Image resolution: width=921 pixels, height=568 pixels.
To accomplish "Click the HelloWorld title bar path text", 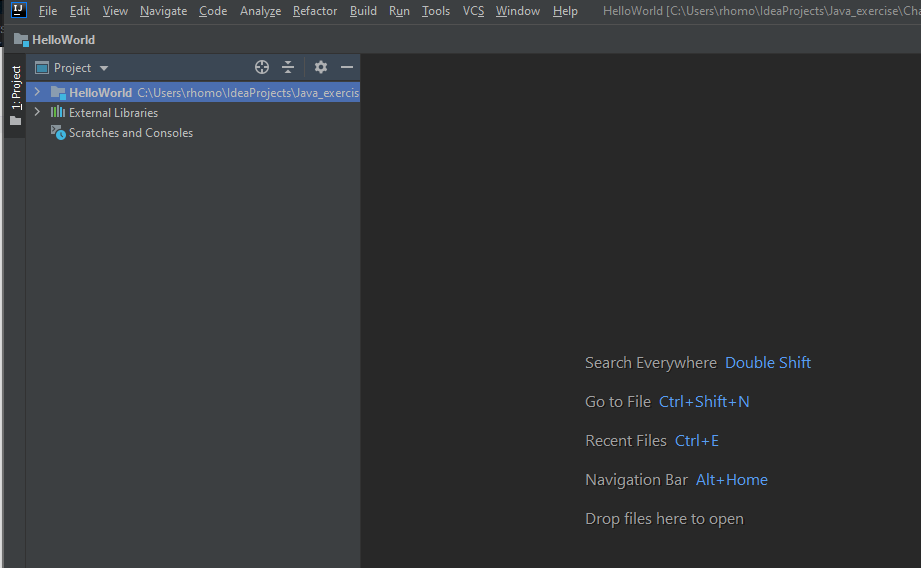I will click(x=762, y=11).
